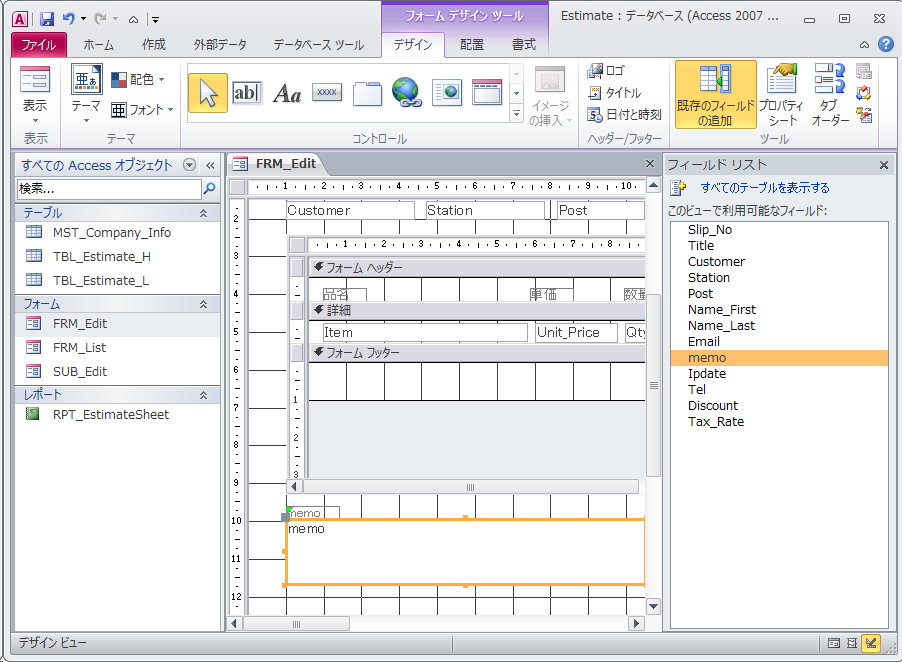The image size is (902, 662).
Task: Select the Slip_No field in the list
Action: [x=779, y=229]
